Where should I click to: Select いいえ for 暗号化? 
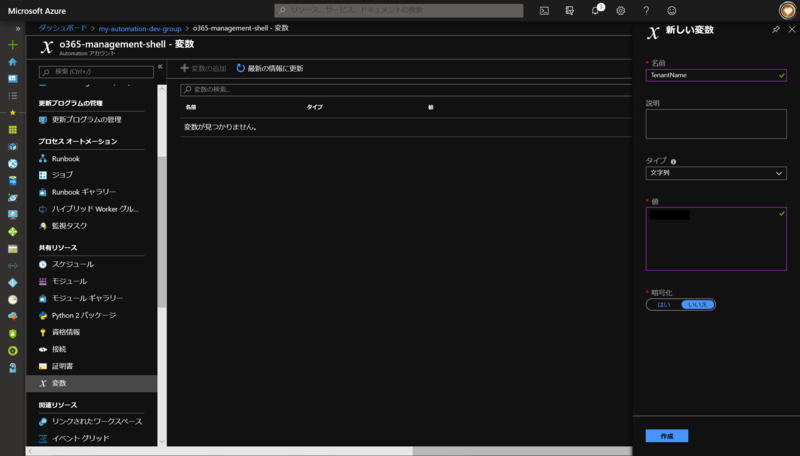[697, 305]
